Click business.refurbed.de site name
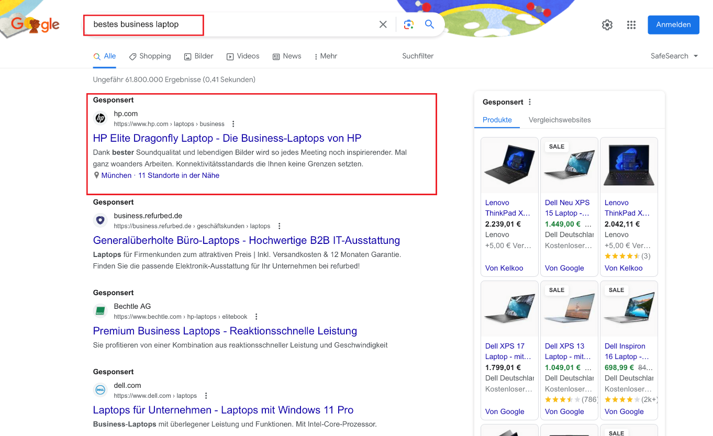The image size is (713, 436). [148, 215]
